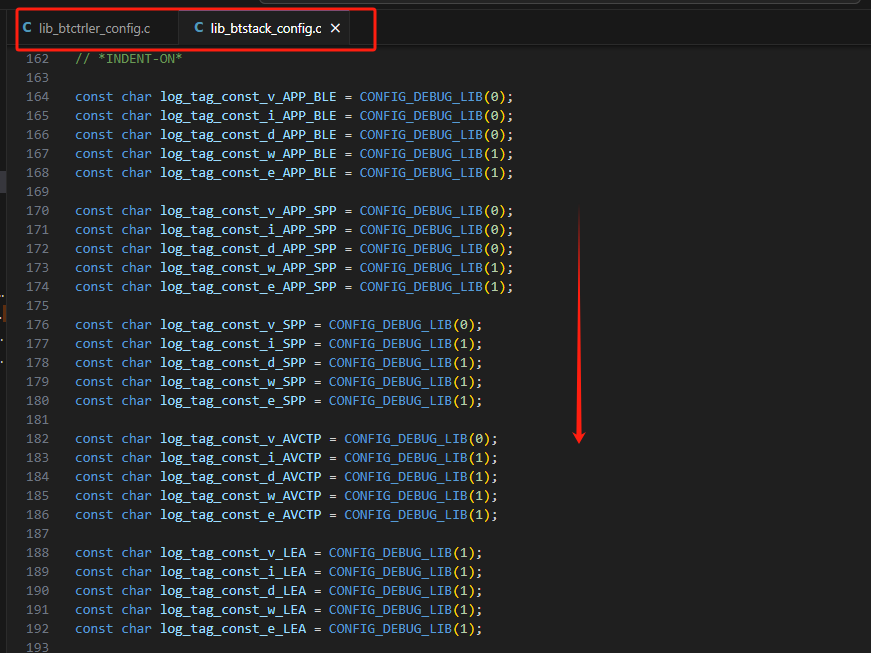Click the log_tag_const_i_LEA identifier
Image resolution: width=871 pixels, height=653 pixels.
(233, 572)
